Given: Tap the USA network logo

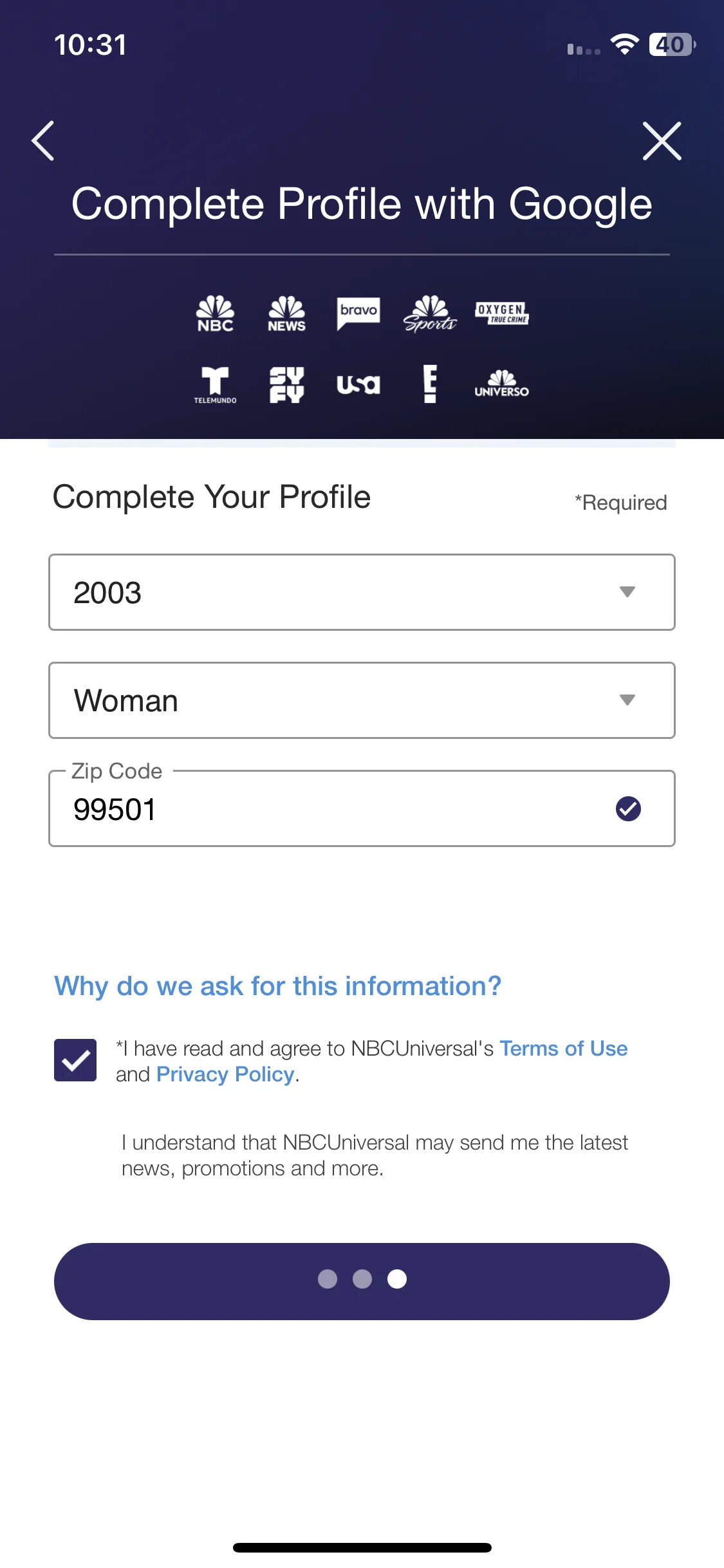Looking at the screenshot, I should [358, 385].
